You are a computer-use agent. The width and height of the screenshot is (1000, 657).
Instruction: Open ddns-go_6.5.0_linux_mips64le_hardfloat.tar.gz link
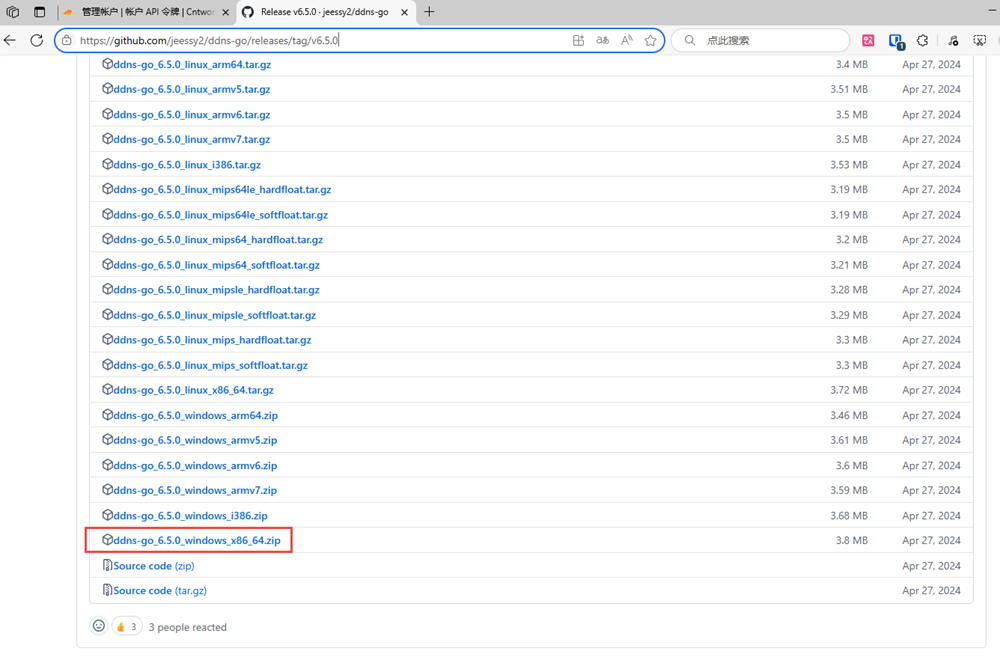click(223, 189)
